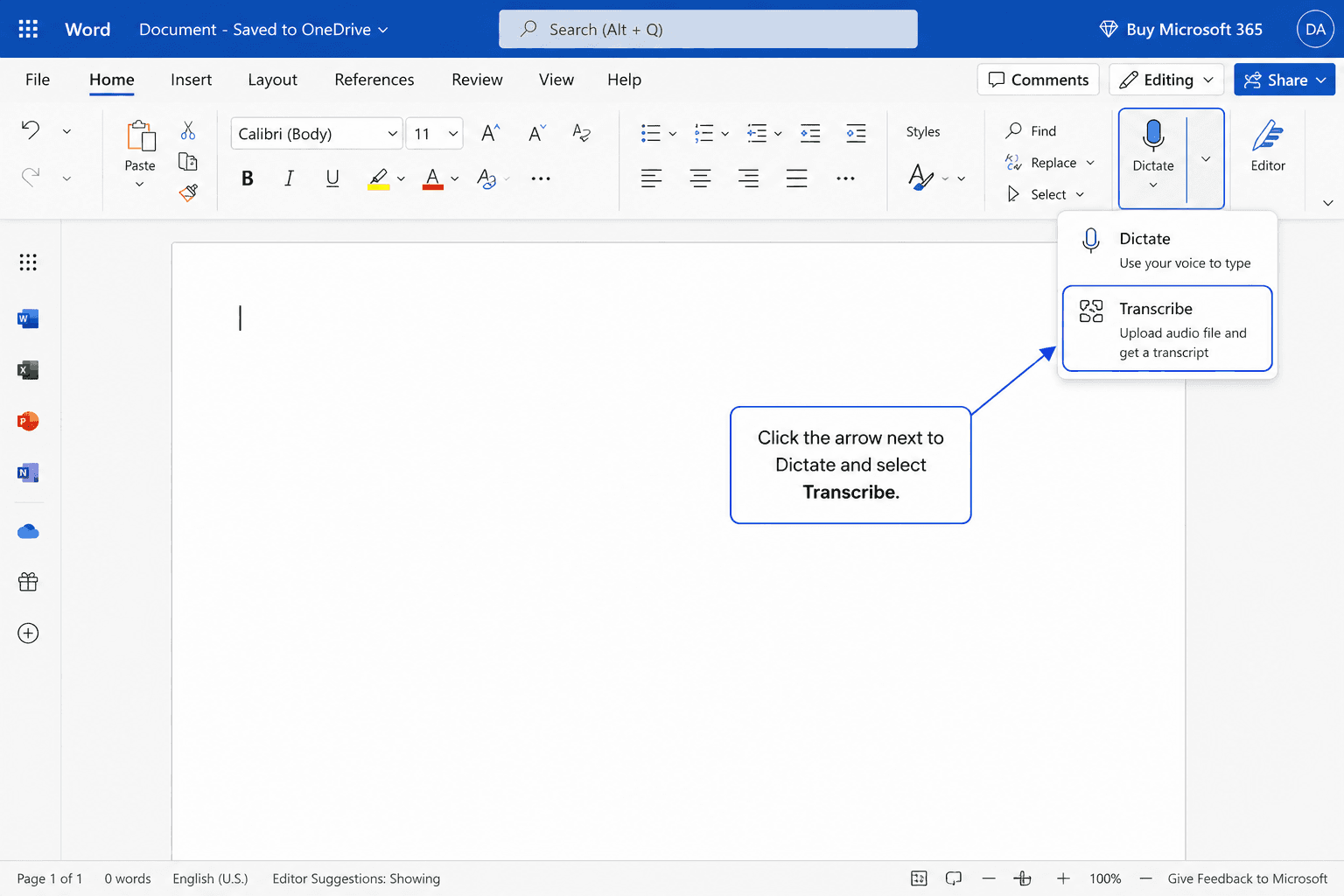
Task: Apply the red font color
Action: point(433,178)
